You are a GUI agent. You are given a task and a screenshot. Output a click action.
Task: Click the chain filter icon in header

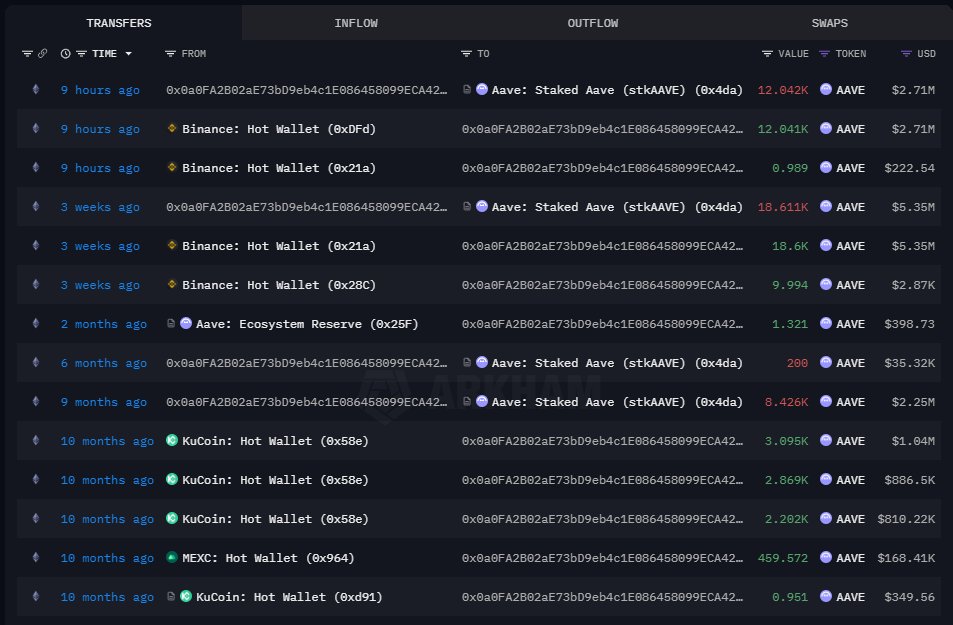[27, 54]
